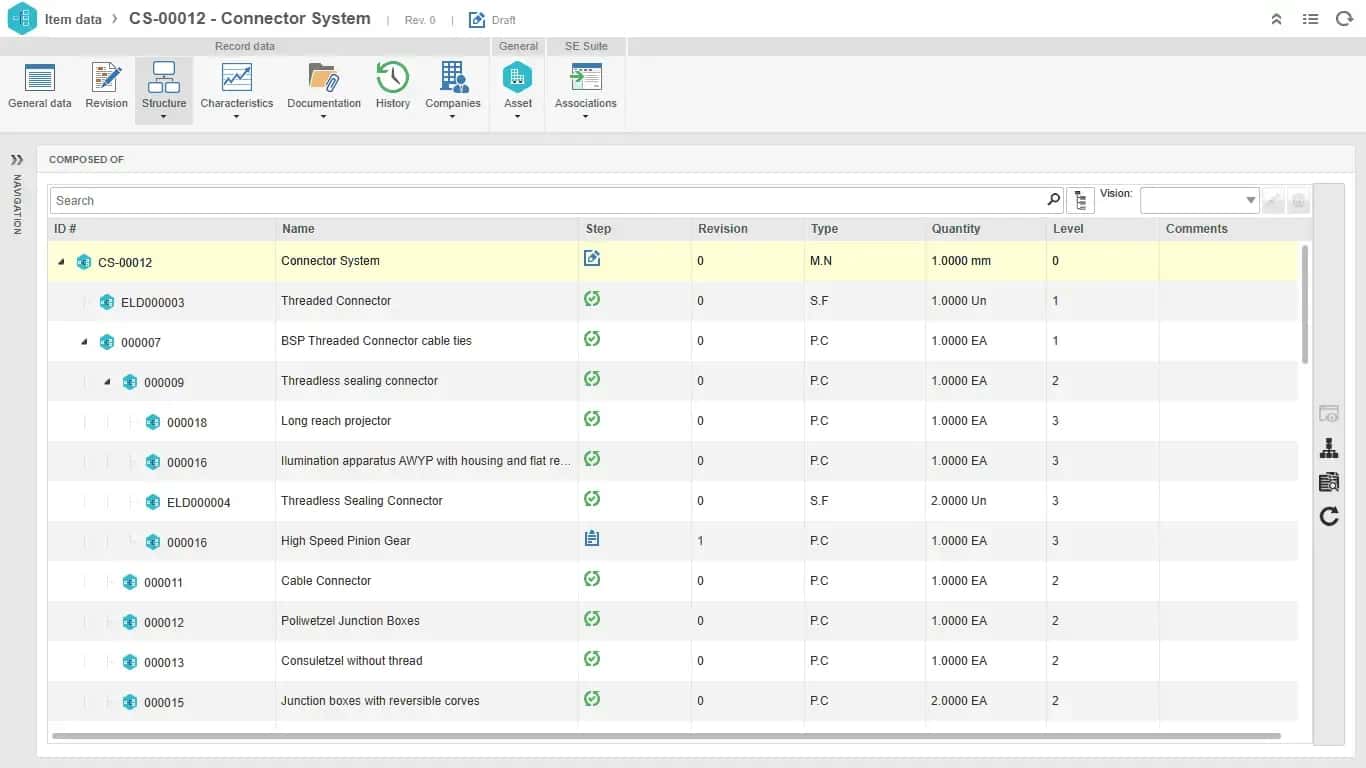Click the reload icon in right sidebar
The image size is (1366, 768).
point(1329,517)
